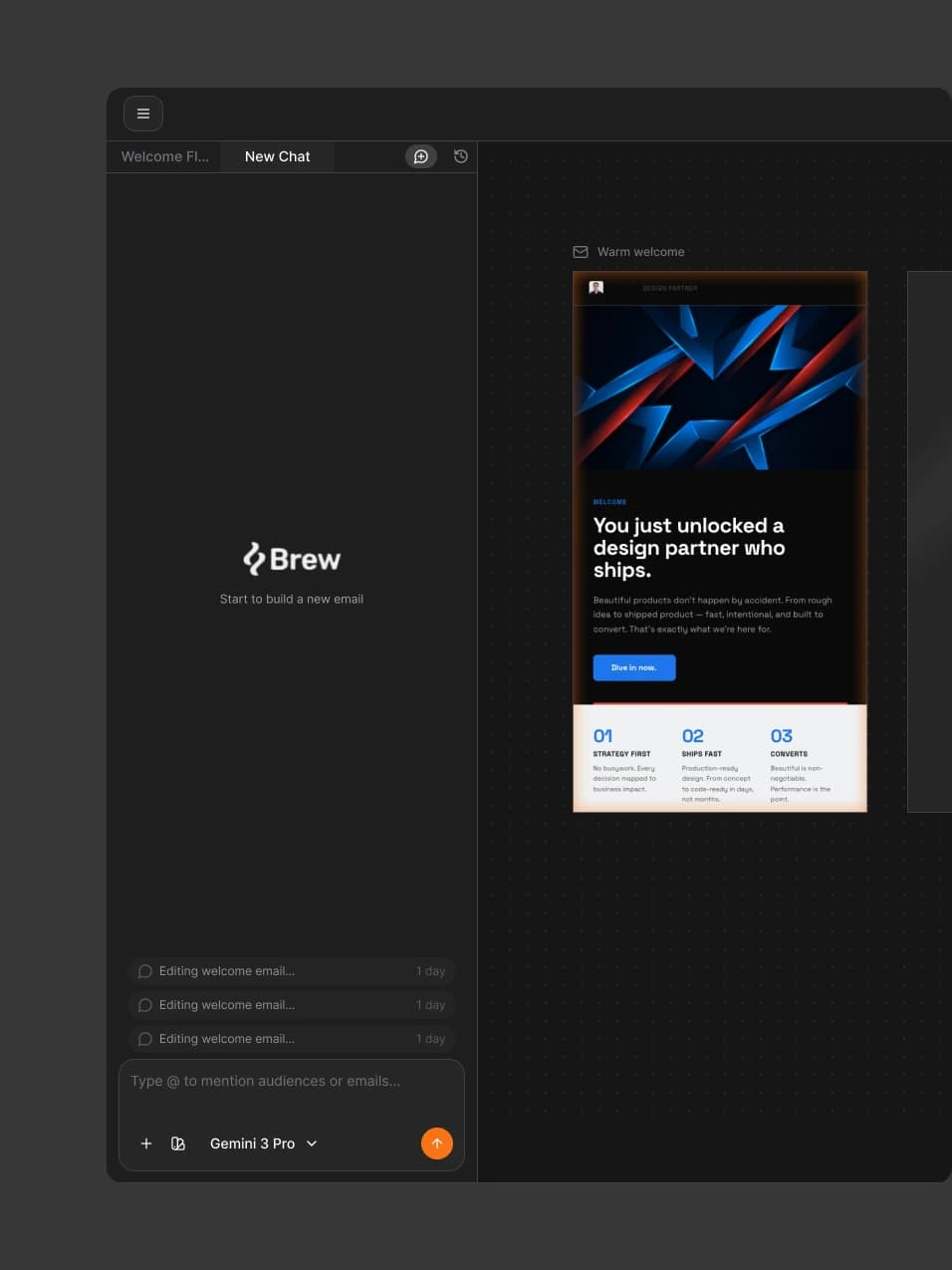Click the Brew logo

click(x=292, y=559)
